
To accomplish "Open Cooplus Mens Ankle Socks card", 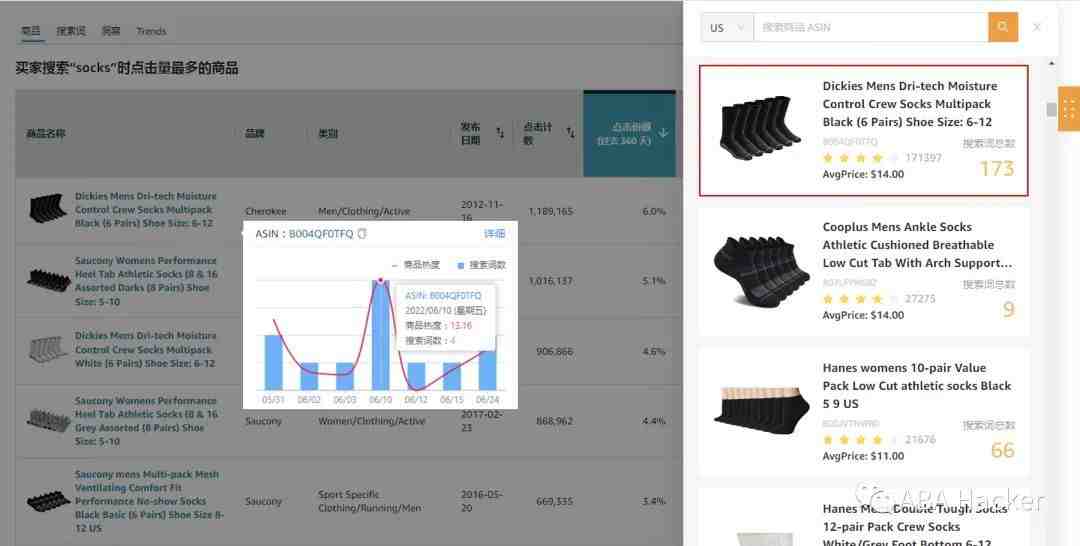I will coord(864,271).
